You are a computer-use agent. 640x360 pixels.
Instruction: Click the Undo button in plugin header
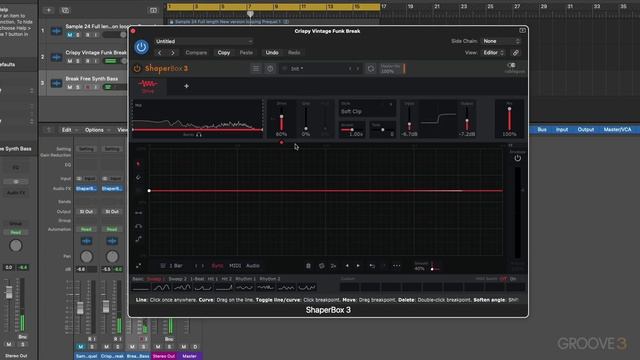click(x=272, y=53)
